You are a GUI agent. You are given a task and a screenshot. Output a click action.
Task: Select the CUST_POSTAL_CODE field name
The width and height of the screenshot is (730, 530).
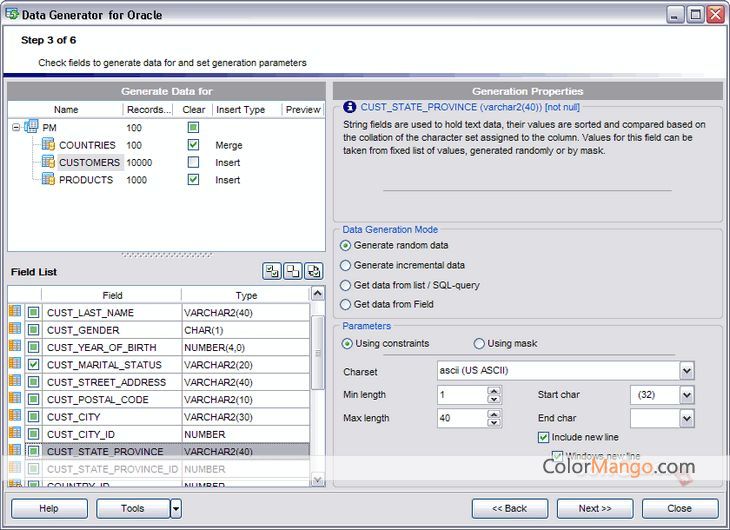click(97, 400)
